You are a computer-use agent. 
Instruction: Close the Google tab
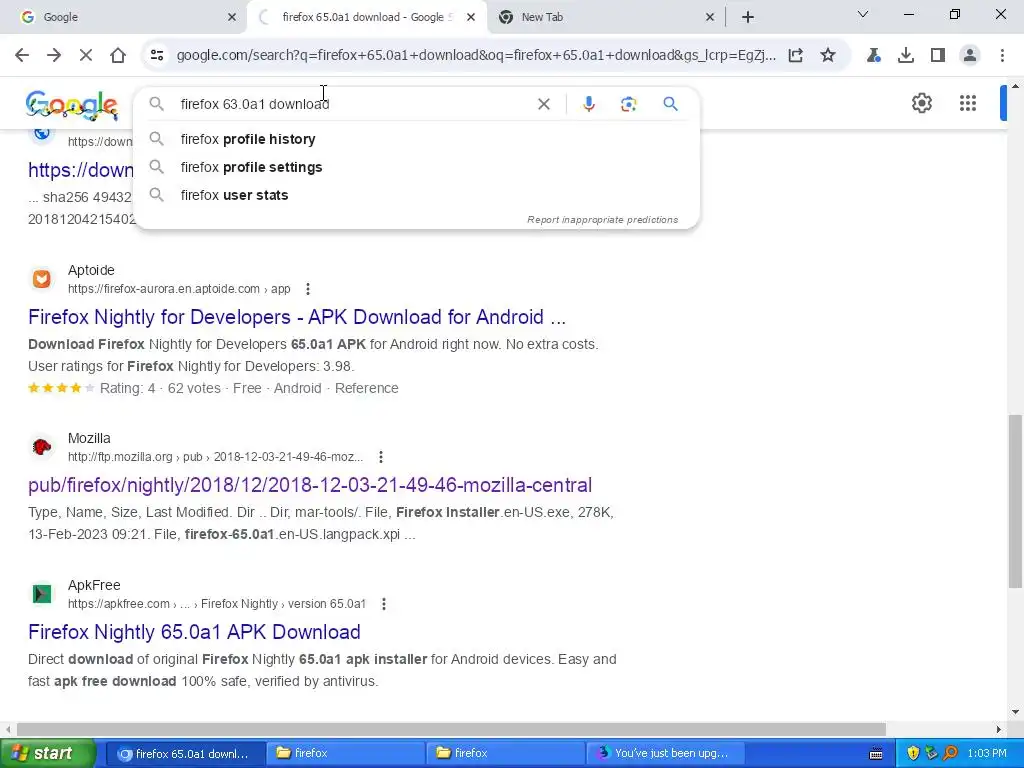click(x=232, y=17)
